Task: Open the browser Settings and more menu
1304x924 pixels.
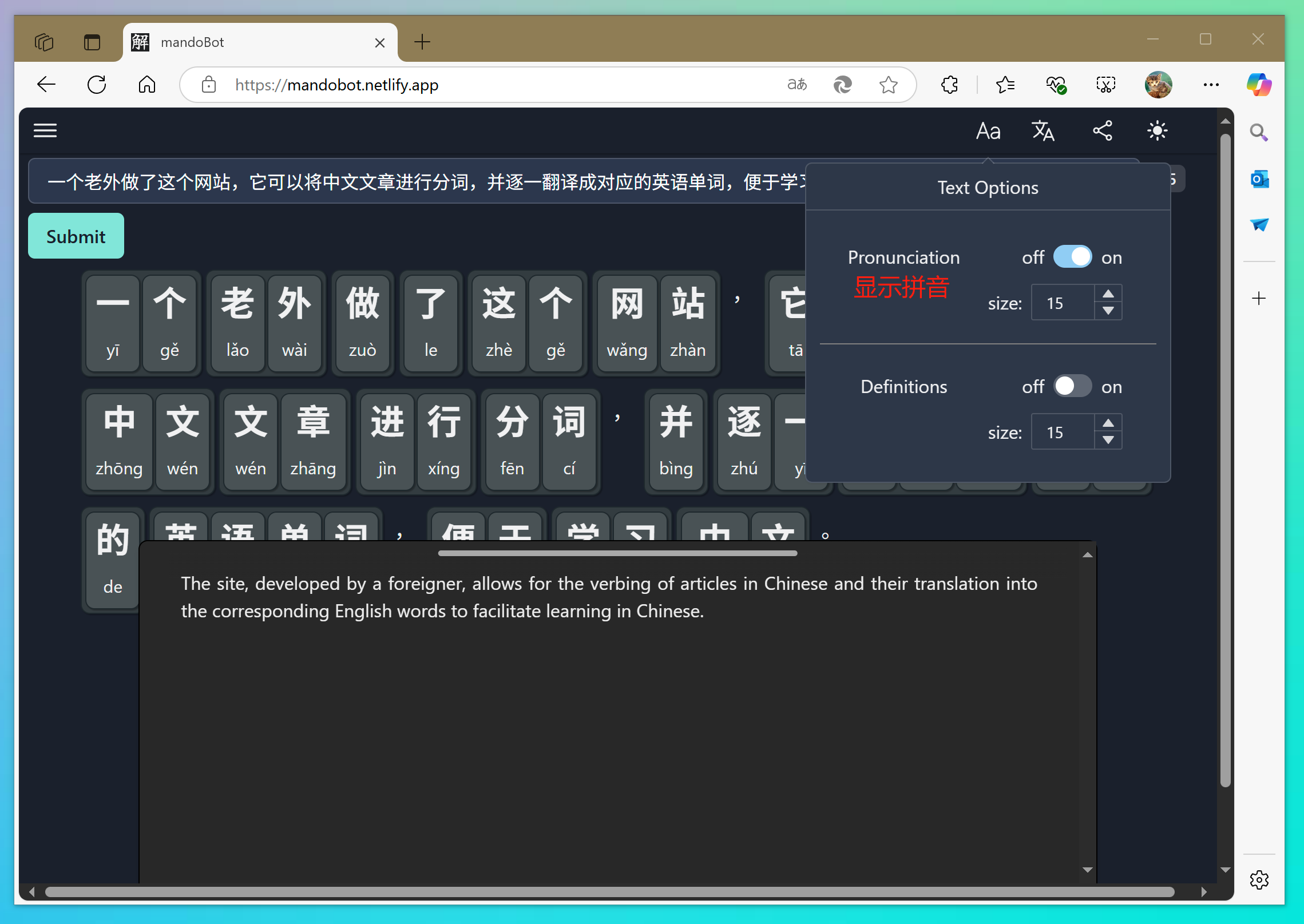Action: (x=1211, y=85)
